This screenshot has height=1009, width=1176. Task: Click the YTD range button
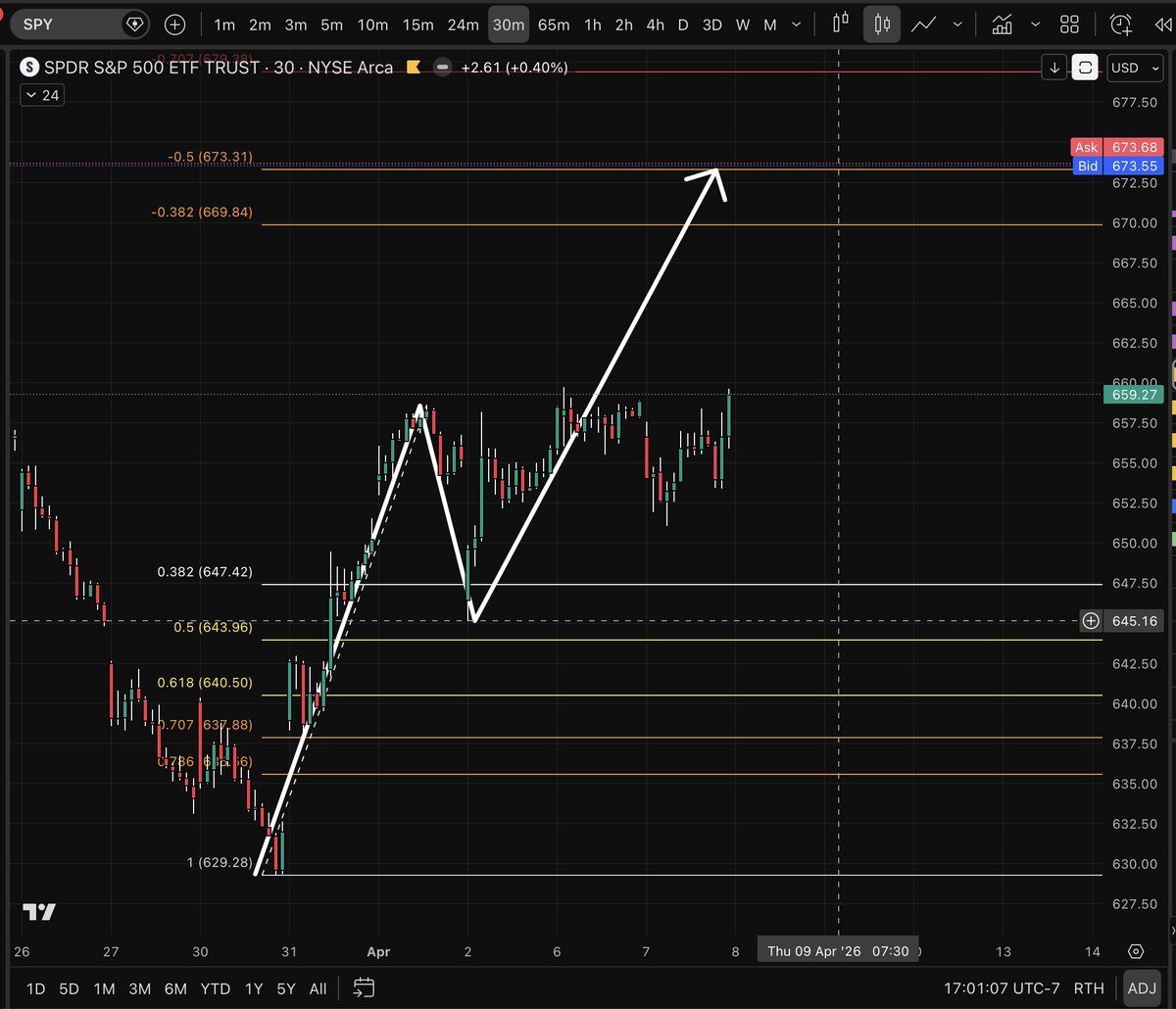[x=215, y=988]
